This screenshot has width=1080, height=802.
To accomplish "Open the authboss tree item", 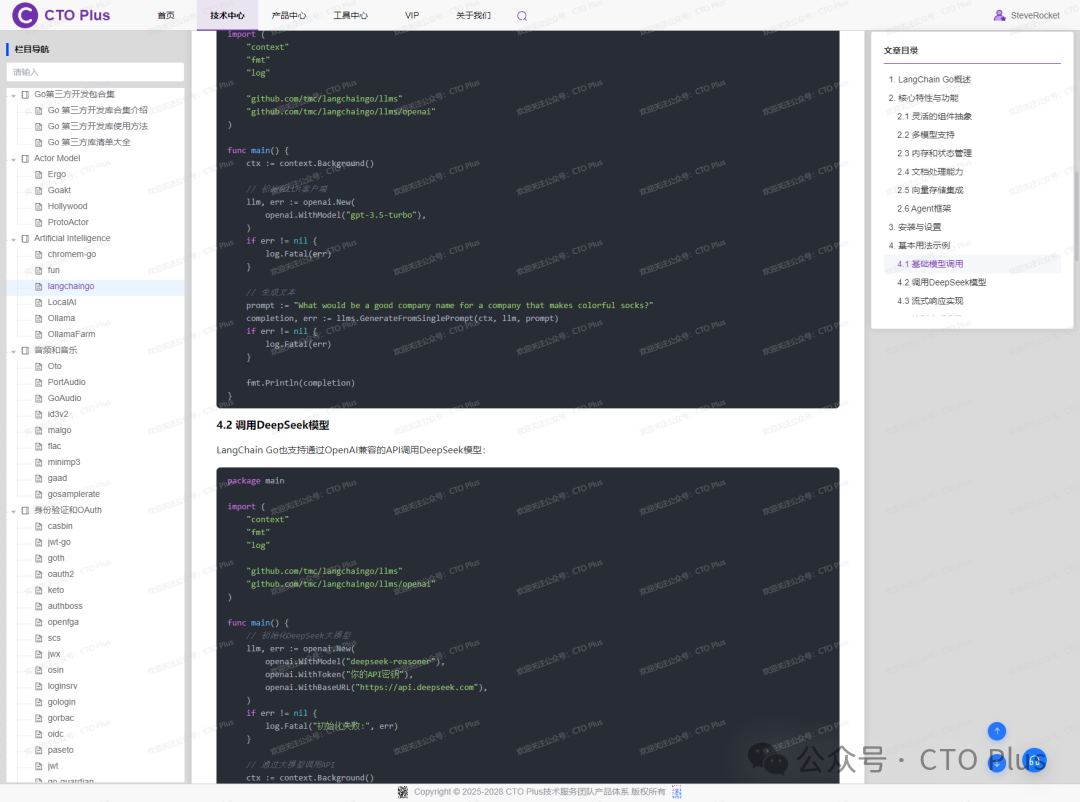I will click(x=65, y=606).
